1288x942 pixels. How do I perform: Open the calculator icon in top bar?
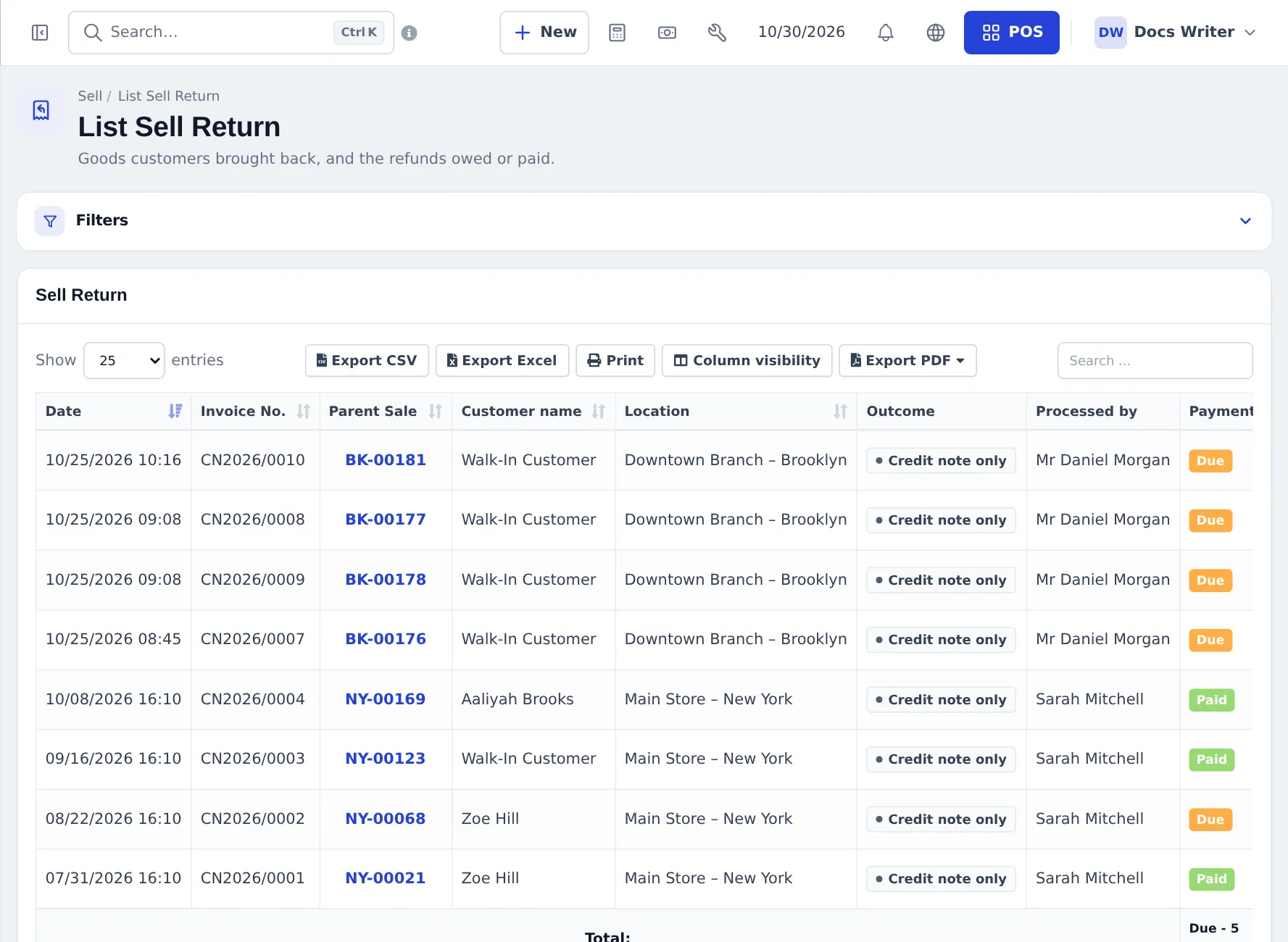pyautogui.click(x=617, y=33)
